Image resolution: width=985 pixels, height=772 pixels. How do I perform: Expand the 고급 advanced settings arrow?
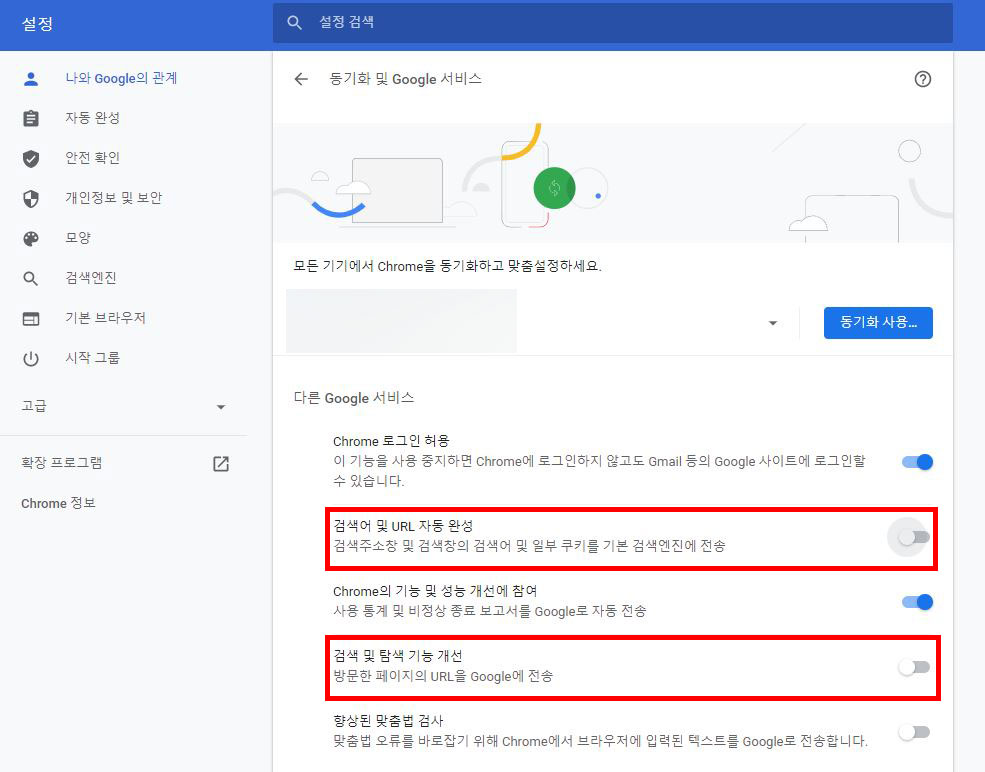220,407
